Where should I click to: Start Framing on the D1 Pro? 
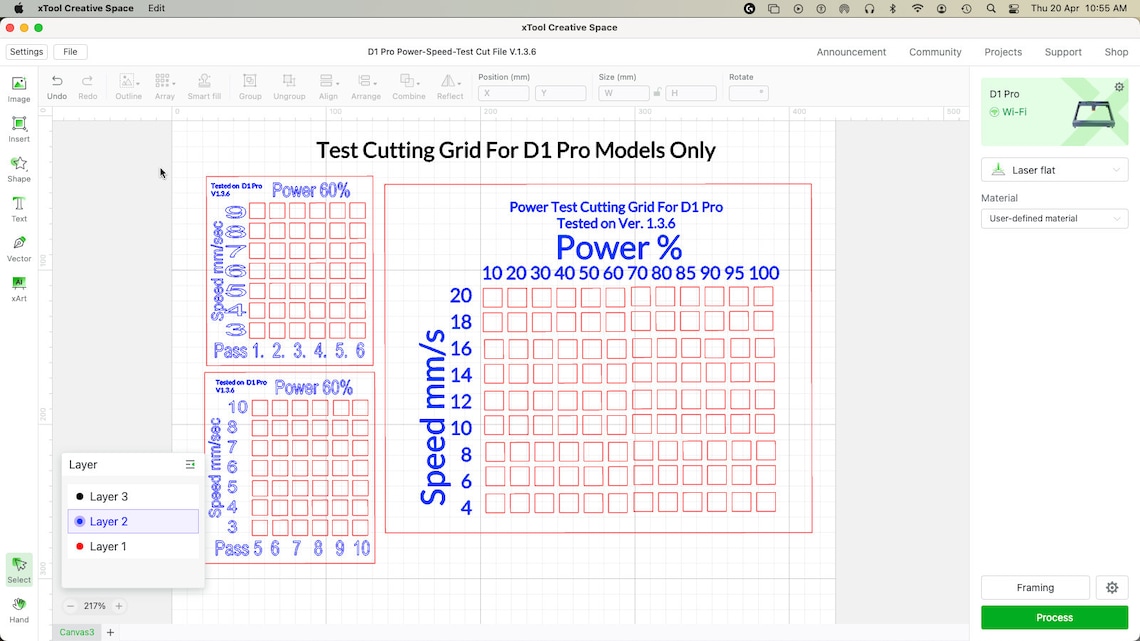coord(1035,587)
